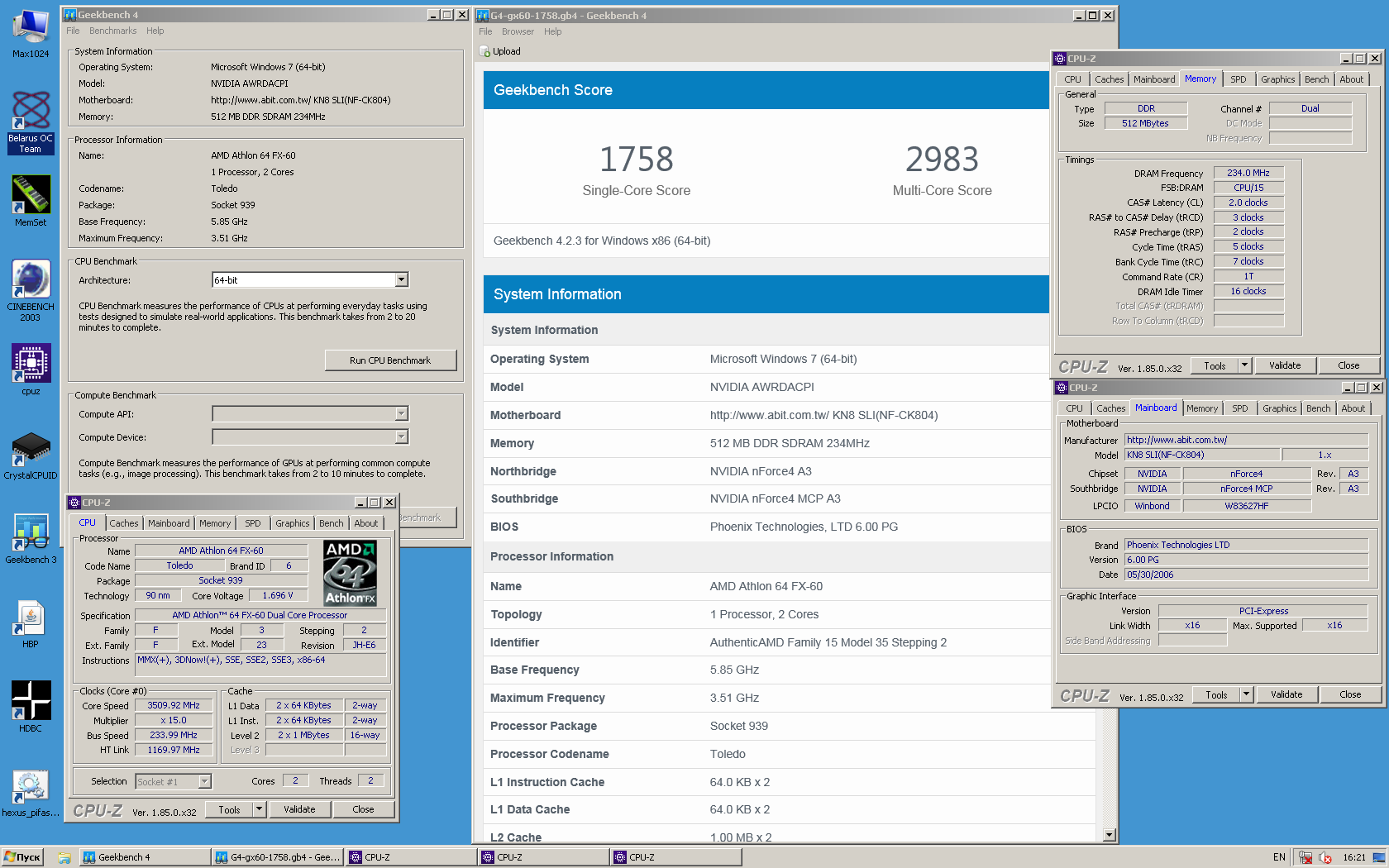This screenshot has width=1389, height=868.
Task: Click the AMD Athlon FX logo image
Action: coord(350,573)
